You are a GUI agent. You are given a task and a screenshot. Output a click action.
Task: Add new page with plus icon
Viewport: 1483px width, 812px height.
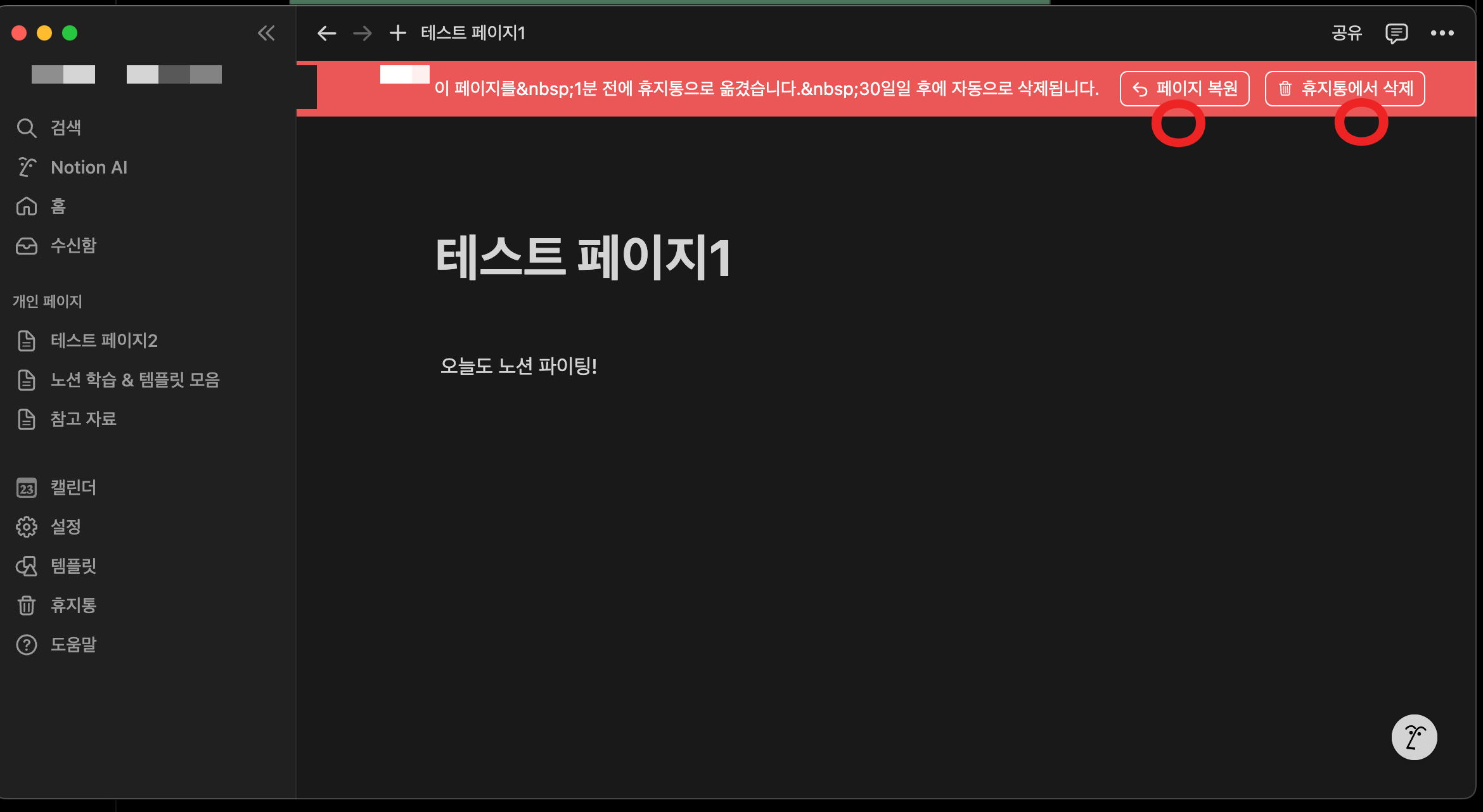pyautogui.click(x=397, y=33)
